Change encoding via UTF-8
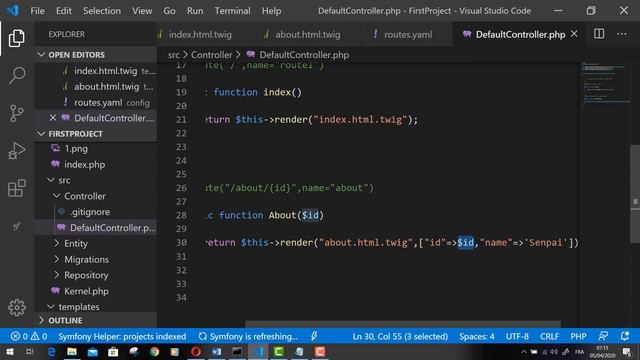Screen dimensions: 640x360 [517, 336]
